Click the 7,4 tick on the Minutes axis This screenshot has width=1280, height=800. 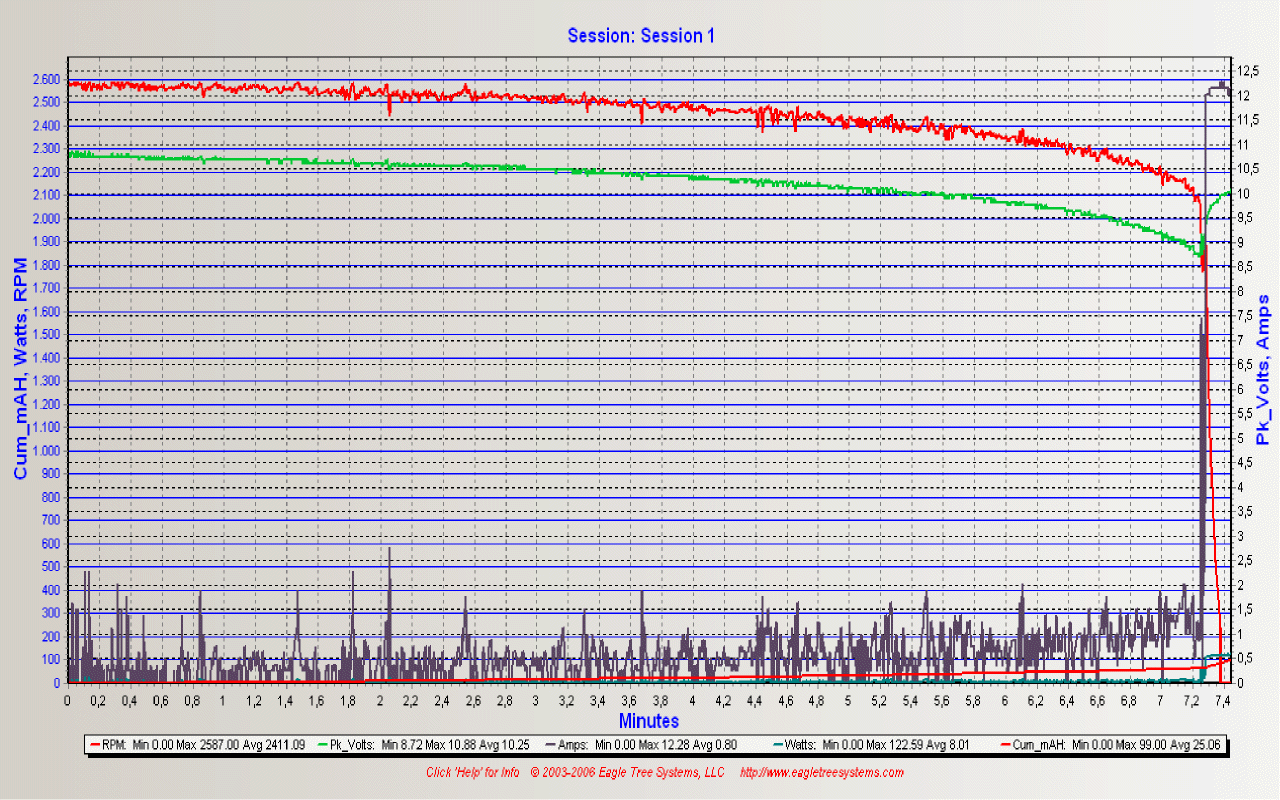pyautogui.click(x=1222, y=703)
